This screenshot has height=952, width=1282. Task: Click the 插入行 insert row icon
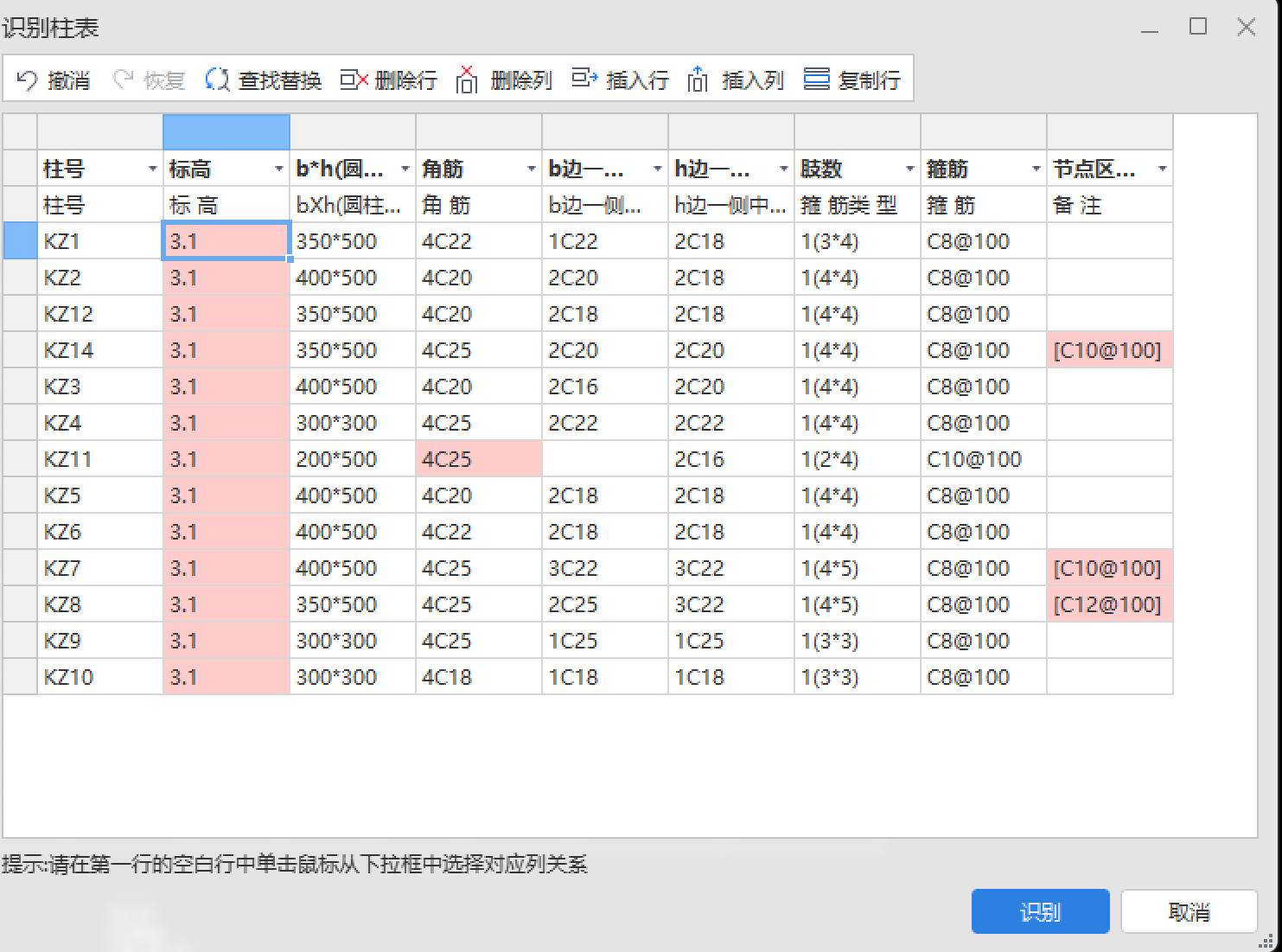584,80
